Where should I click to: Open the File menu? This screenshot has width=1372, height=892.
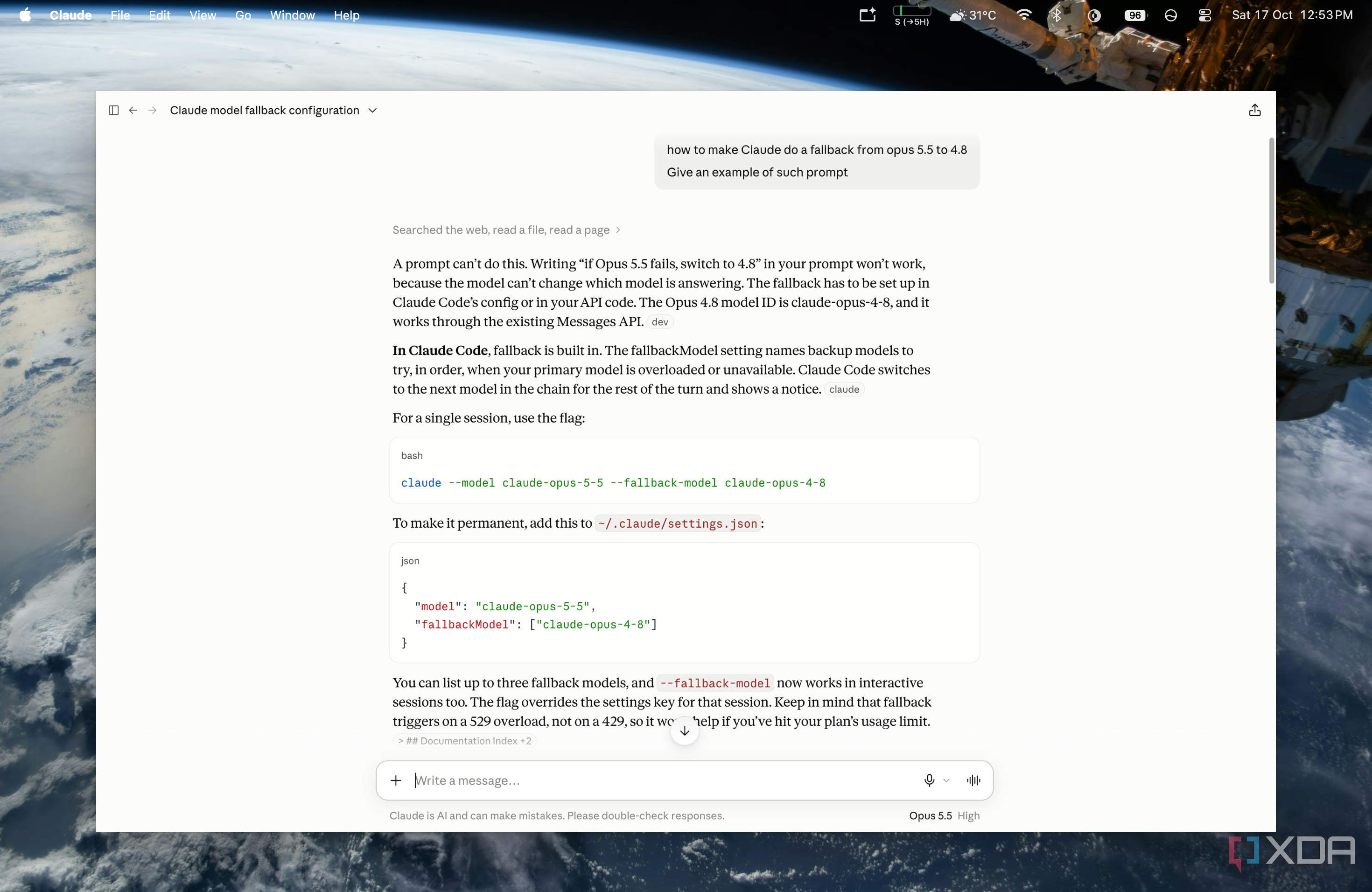[120, 15]
